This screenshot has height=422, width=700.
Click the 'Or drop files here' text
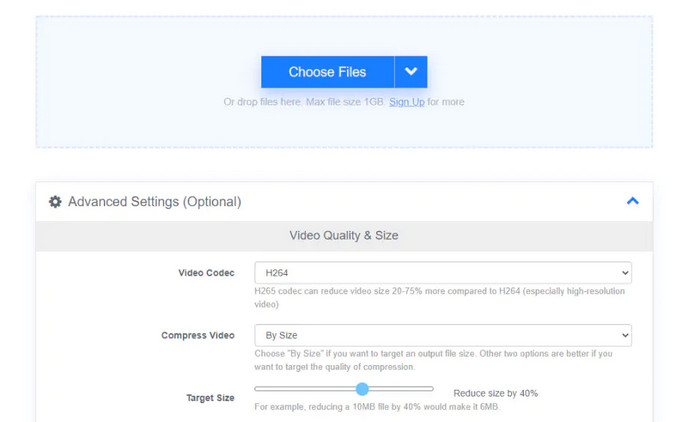pos(303,102)
